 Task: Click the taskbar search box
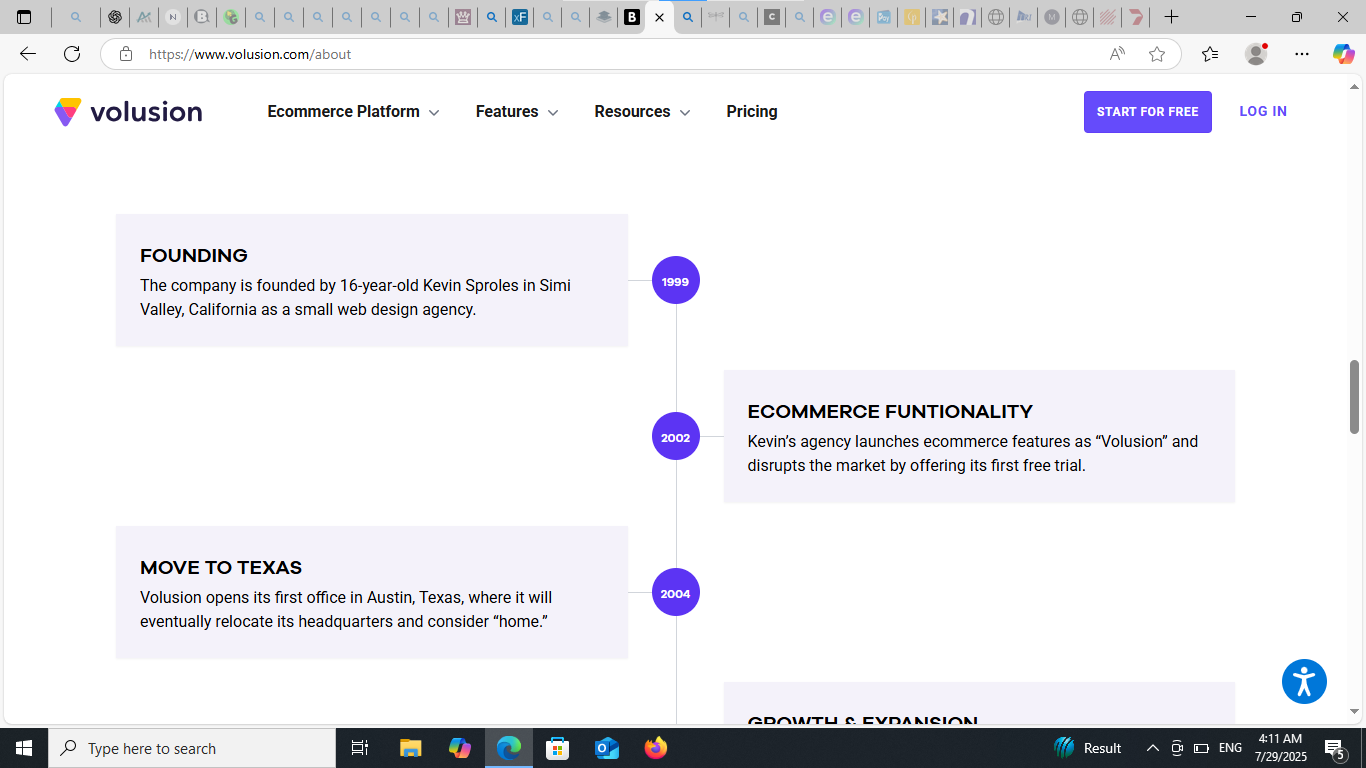point(192,748)
